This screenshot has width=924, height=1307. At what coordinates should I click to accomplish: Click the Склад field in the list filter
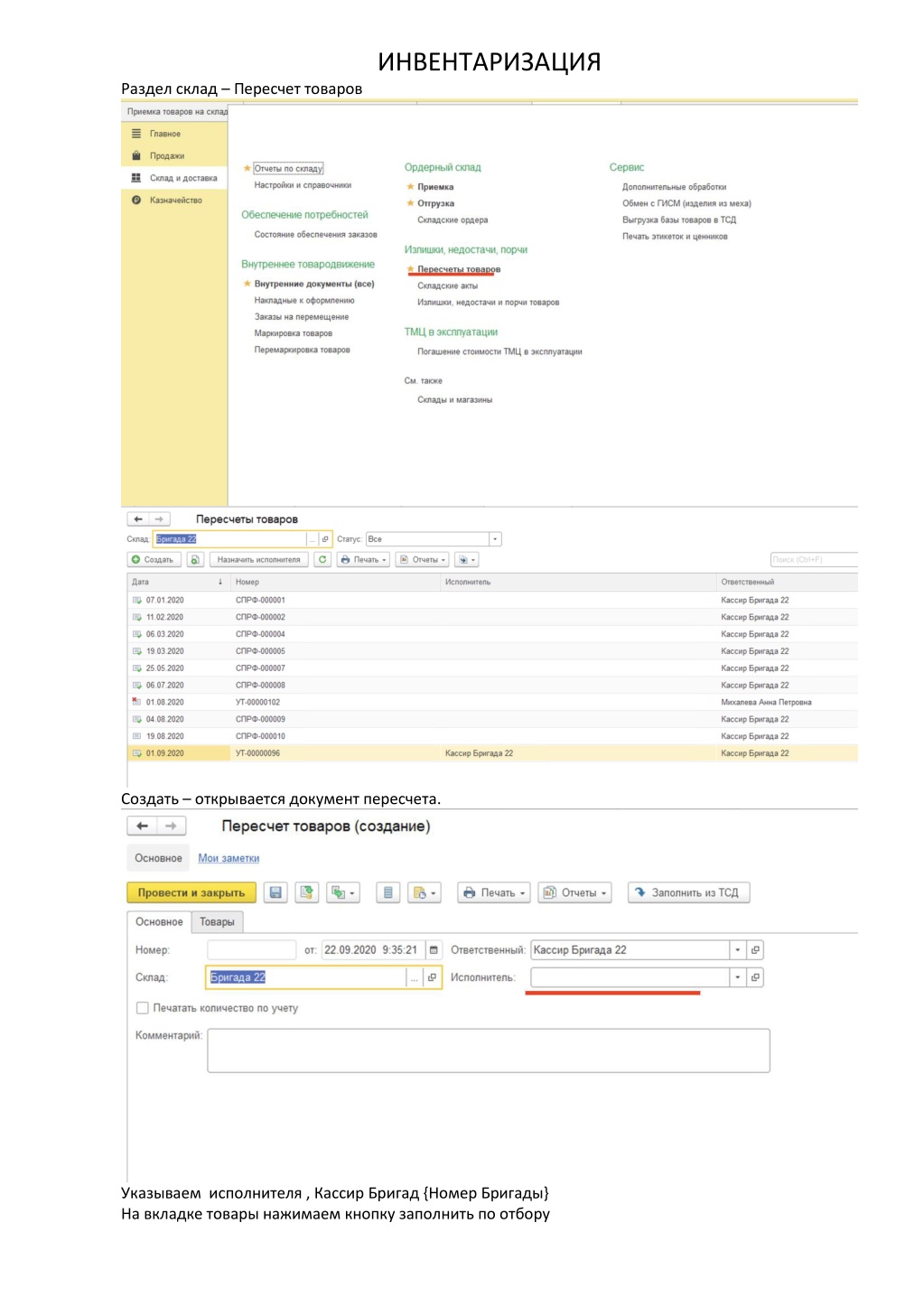(229, 539)
